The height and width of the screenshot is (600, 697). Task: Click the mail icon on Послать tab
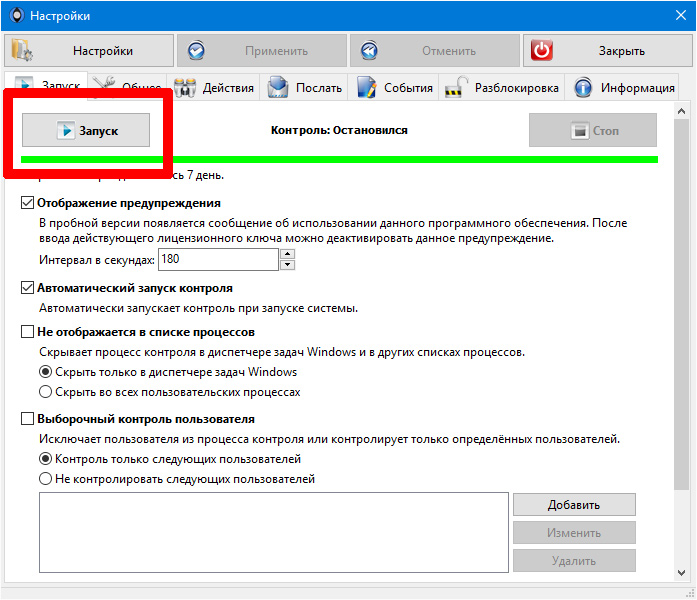point(278,87)
